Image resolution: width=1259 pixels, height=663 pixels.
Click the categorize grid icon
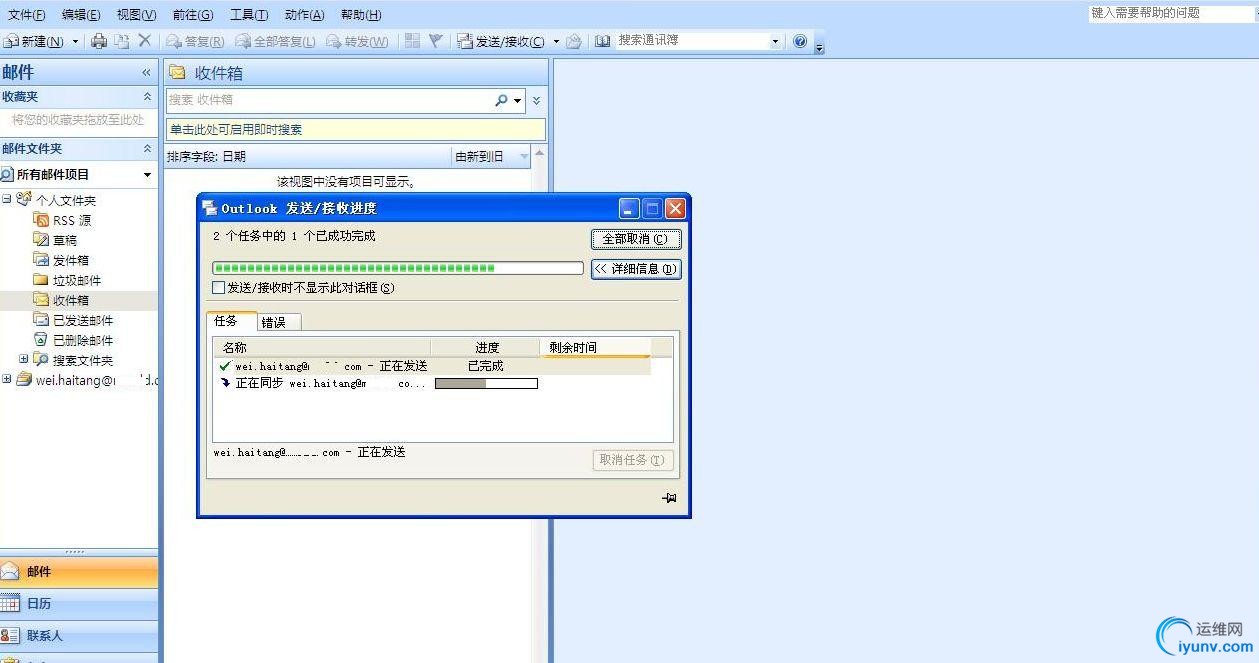tap(412, 41)
